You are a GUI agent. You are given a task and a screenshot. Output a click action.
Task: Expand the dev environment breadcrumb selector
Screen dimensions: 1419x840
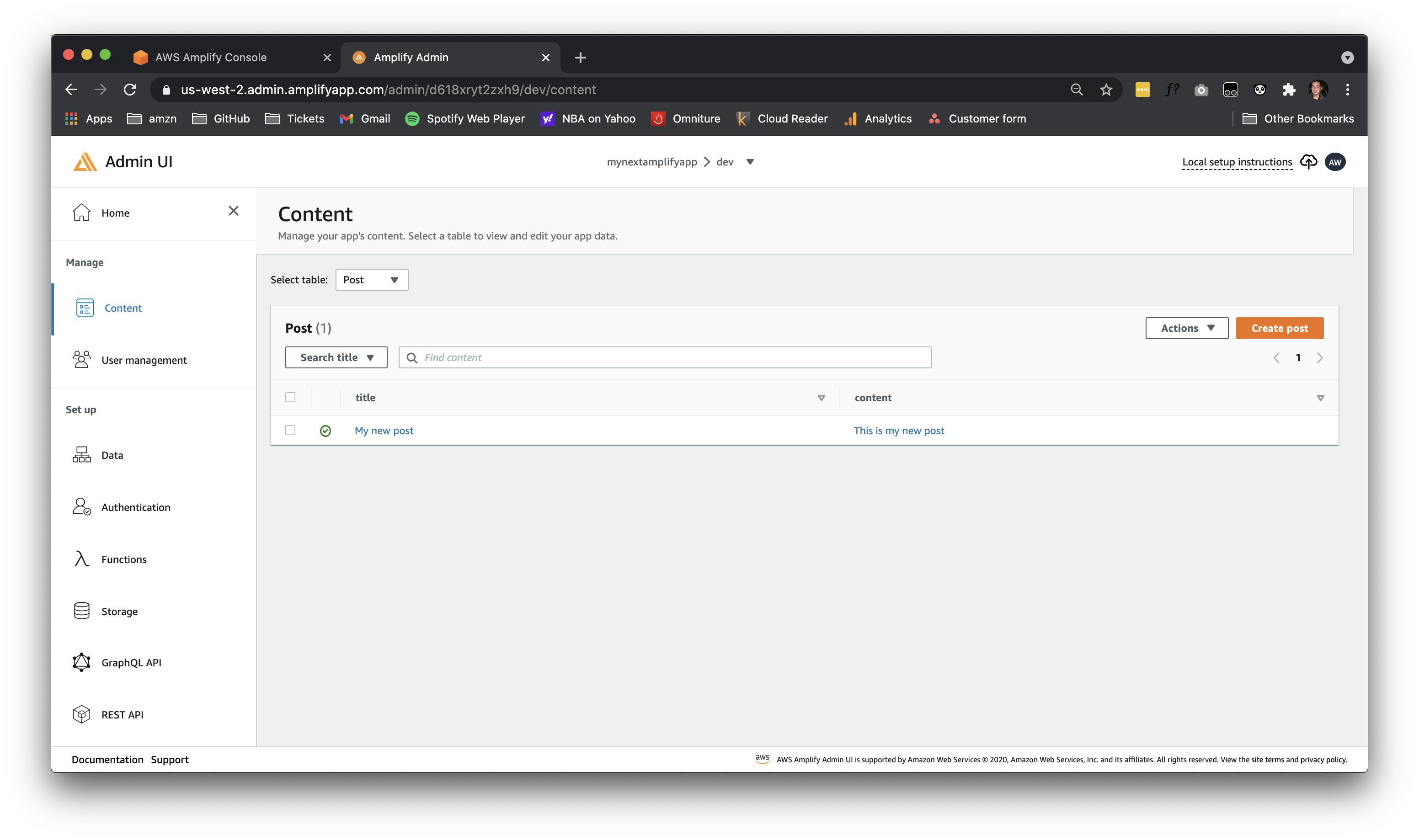point(751,162)
